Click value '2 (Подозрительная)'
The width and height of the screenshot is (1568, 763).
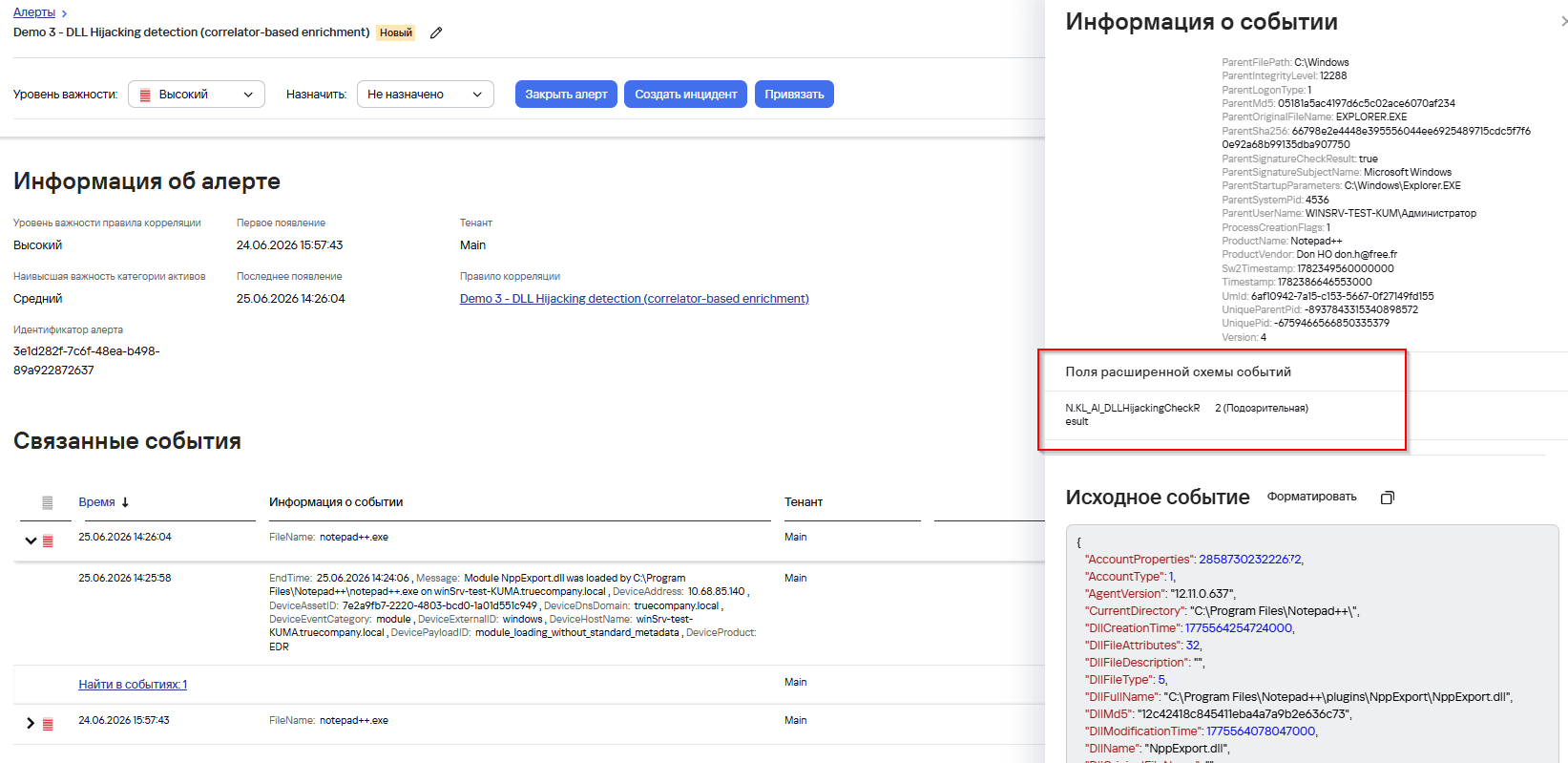tap(1262, 408)
